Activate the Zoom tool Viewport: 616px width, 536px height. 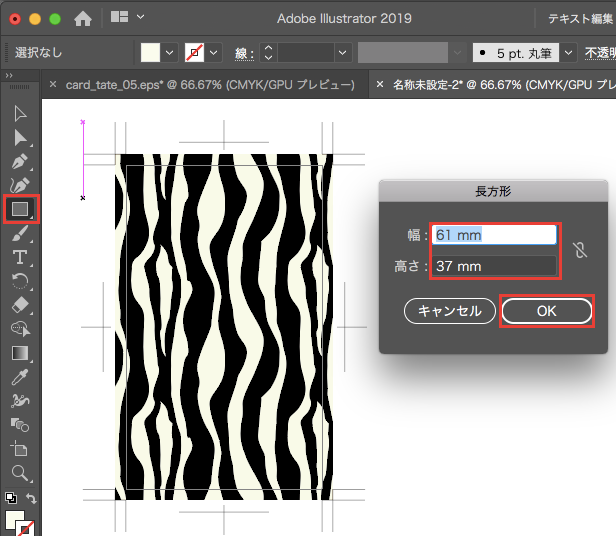coord(20,472)
